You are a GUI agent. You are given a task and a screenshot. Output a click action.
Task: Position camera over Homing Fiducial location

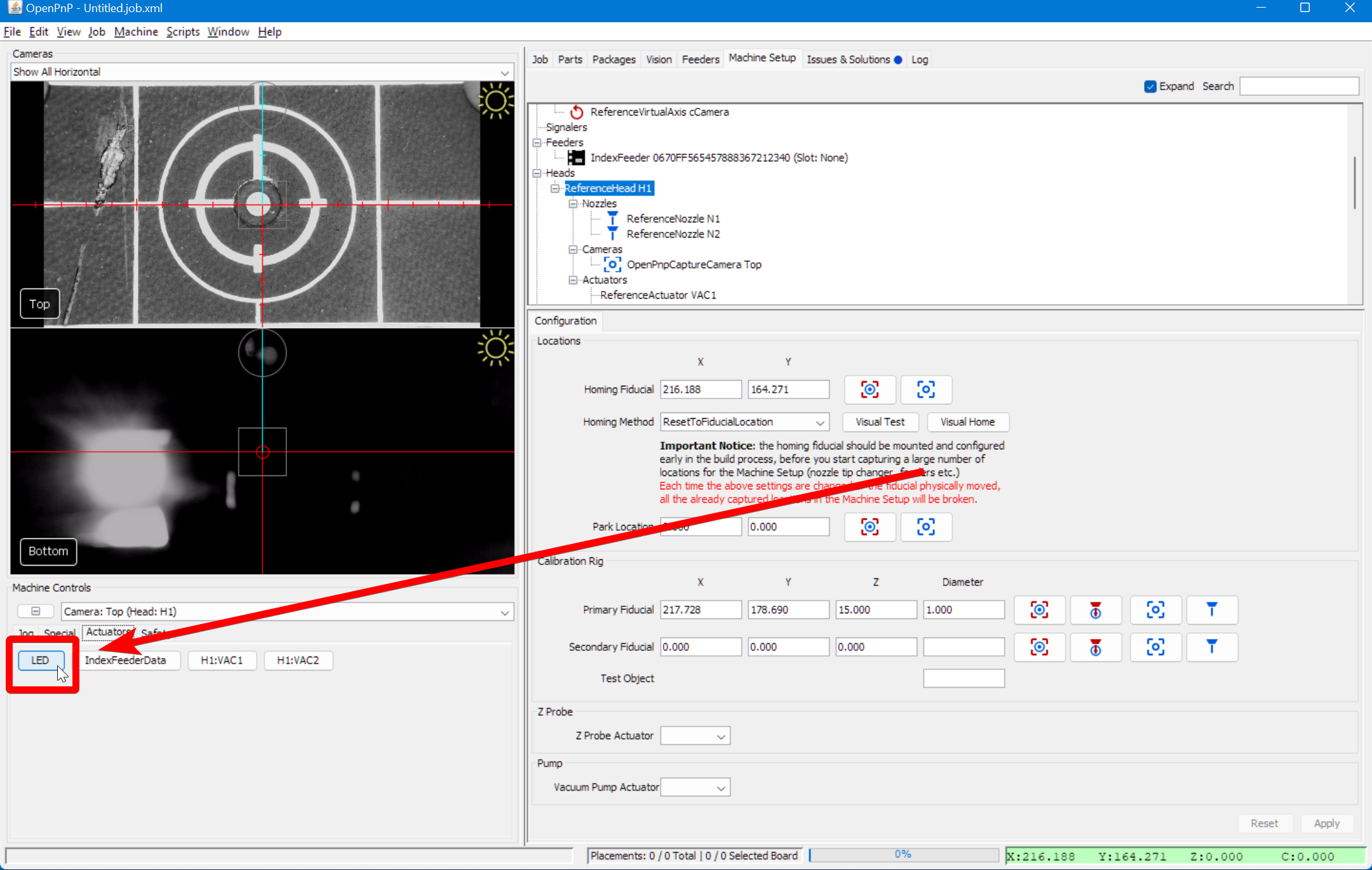click(925, 390)
